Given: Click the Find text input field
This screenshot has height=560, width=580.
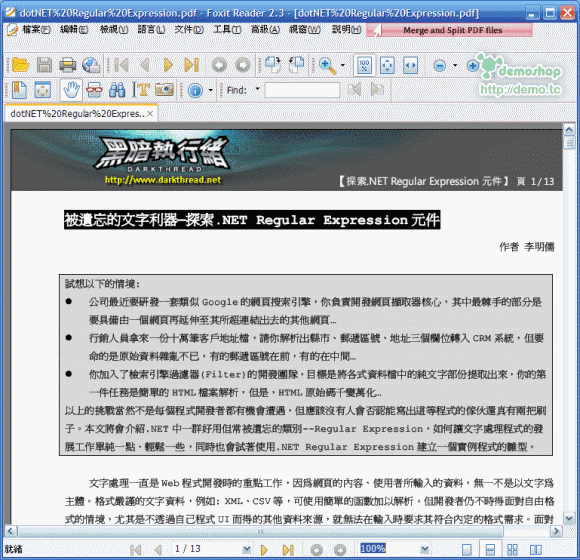Looking at the screenshot, I should click(302, 90).
